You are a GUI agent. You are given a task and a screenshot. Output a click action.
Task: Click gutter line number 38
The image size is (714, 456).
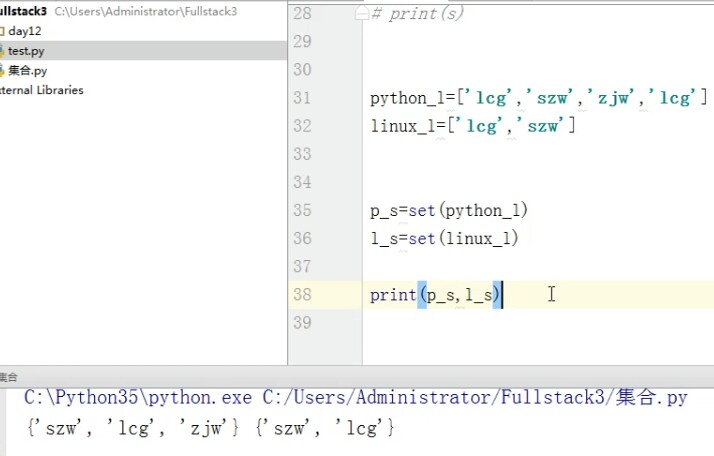[x=302, y=294]
